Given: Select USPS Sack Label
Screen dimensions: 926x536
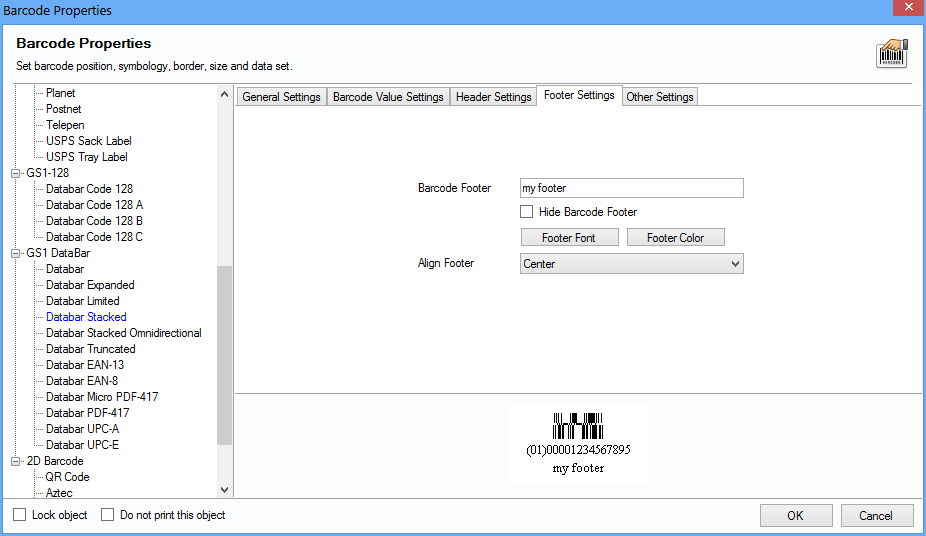Looking at the screenshot, I should point(89,140).
